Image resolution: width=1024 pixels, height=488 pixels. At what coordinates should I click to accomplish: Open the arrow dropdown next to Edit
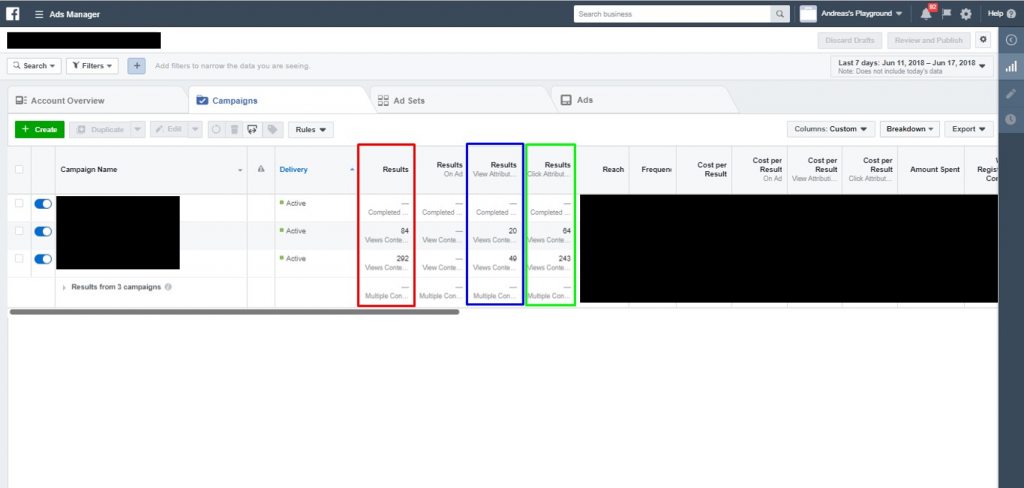[x=195, y=129]
